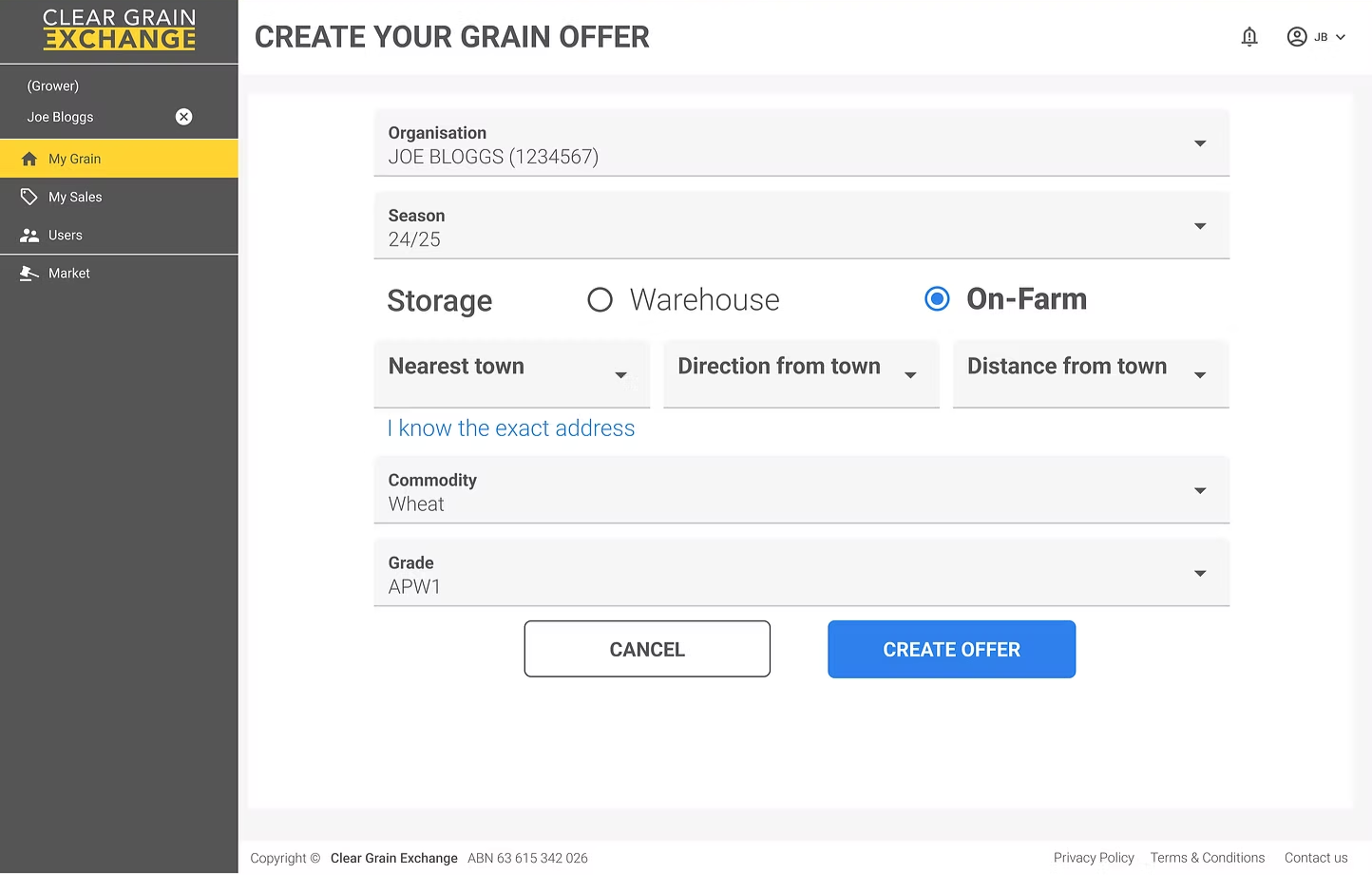Go to Terms & Conditions page

tap(1207, 858)
